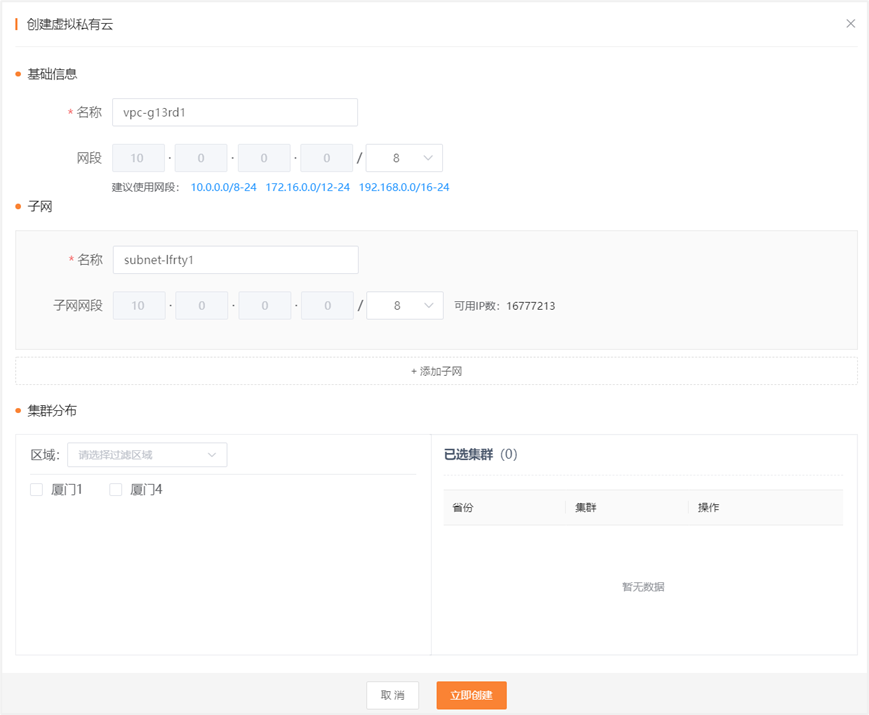869x715 pixels.
Task: Choose suggested range 10.0.0.0/8-24
Action: (224, 187)
